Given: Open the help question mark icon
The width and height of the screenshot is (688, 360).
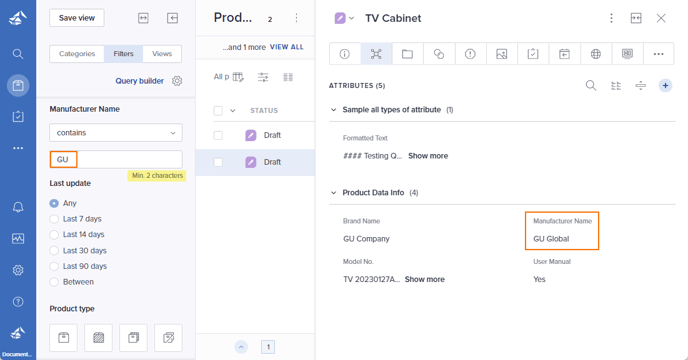Looking at the screenshot, I should [18, 302].
